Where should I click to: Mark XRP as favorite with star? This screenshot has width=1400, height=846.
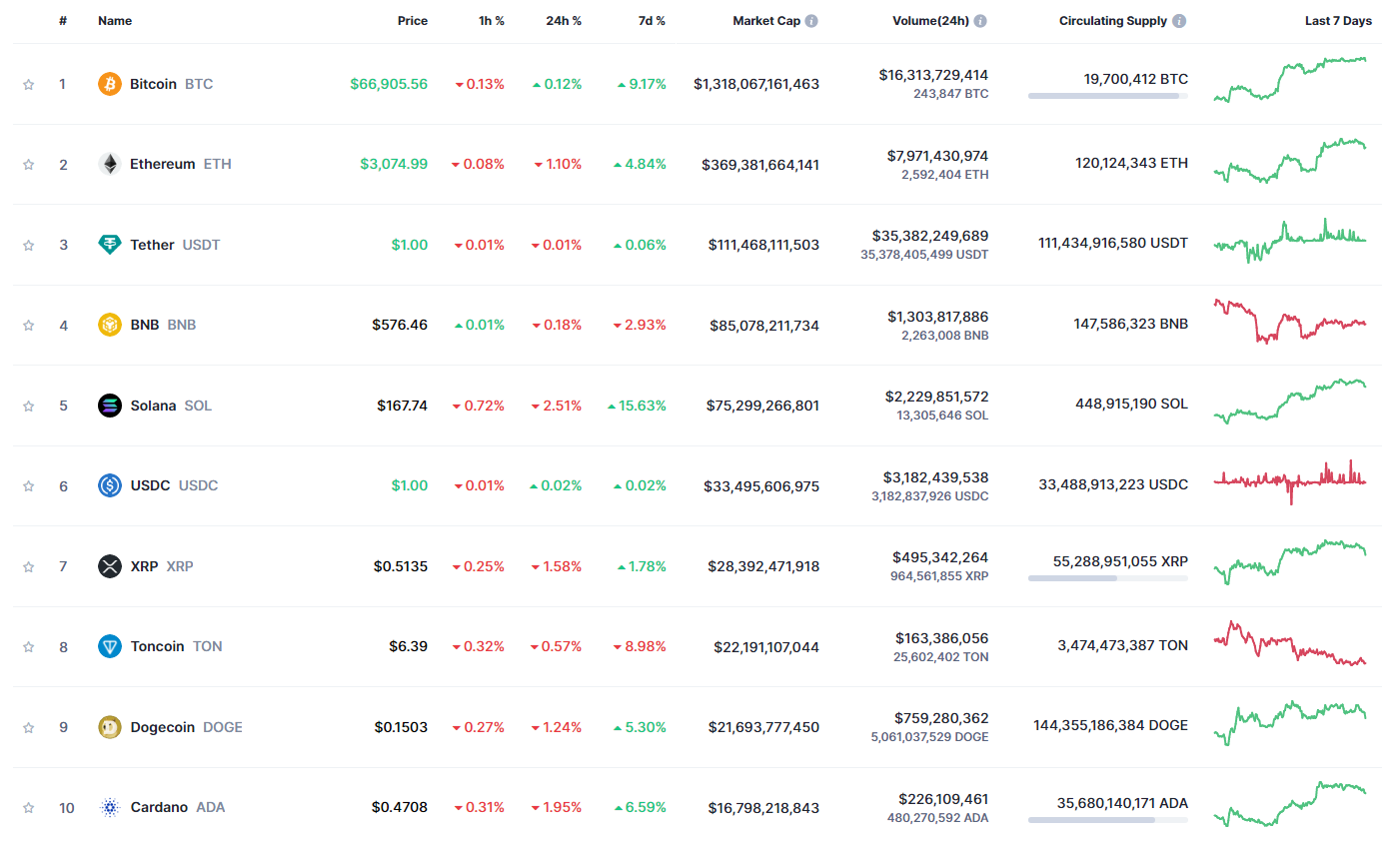(x=29, y=567)
